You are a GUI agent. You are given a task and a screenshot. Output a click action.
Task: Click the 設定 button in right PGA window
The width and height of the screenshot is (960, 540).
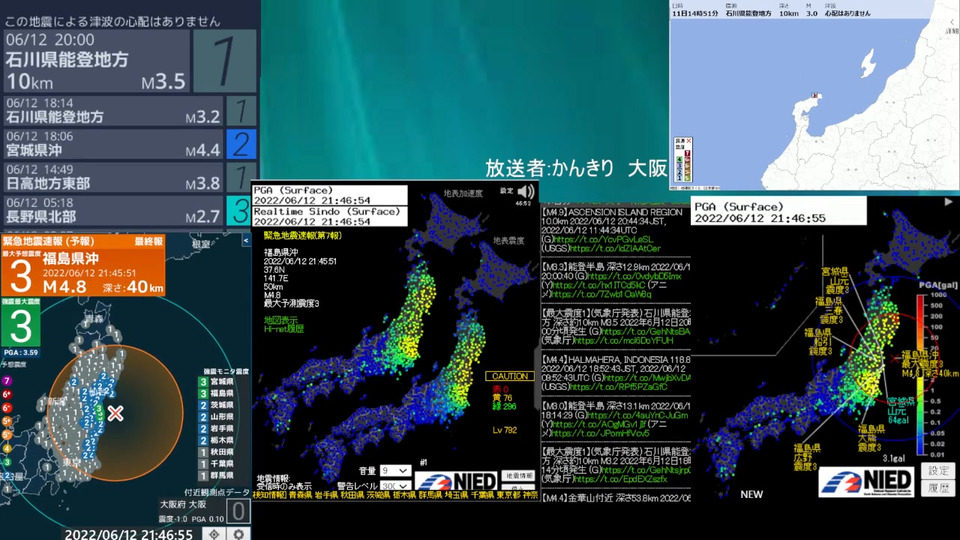click(938, 471)
